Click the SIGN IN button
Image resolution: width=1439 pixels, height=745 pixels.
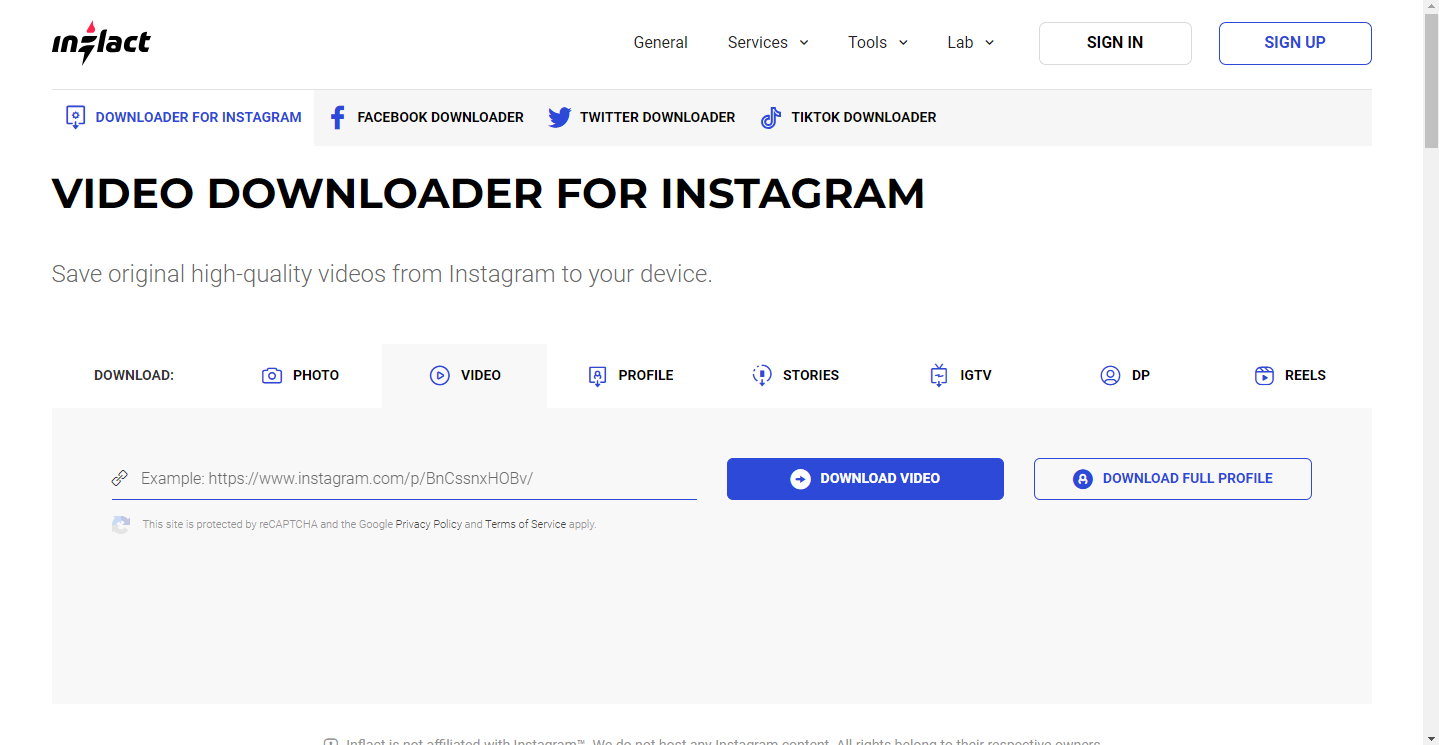pos(1115,43)
